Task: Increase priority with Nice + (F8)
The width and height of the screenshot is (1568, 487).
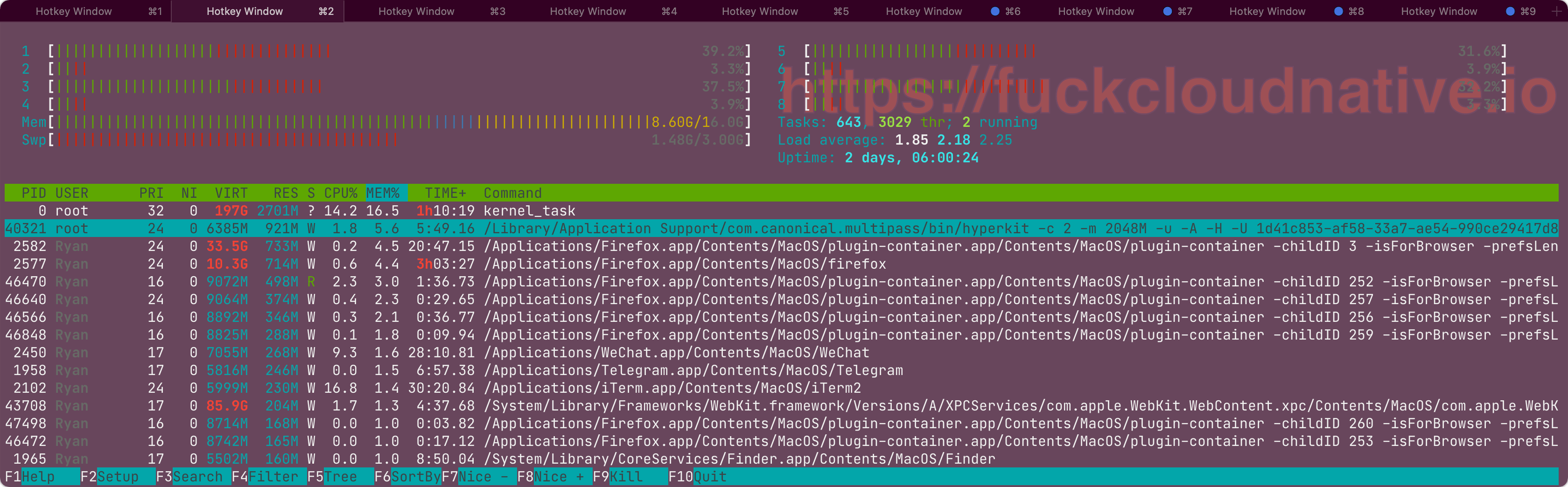Action: 561,477
